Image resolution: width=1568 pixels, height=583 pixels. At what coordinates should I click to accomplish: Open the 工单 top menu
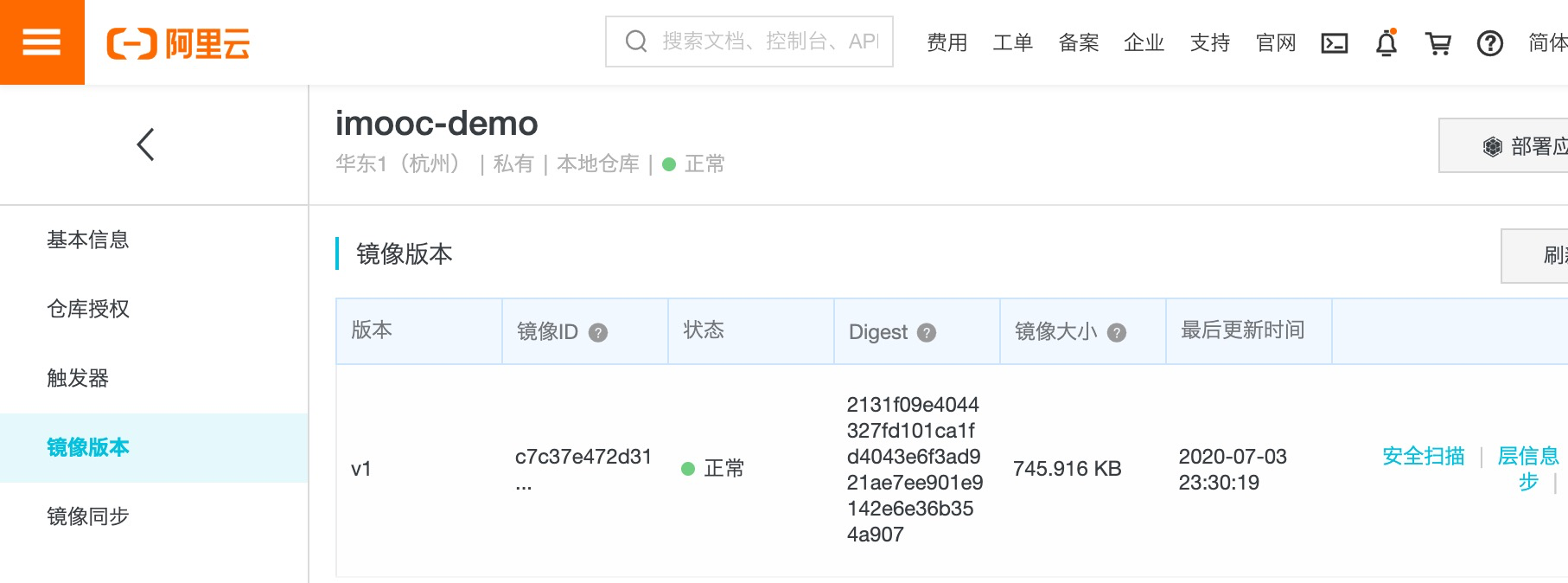pyautogui.click(x=1012, y=43)
